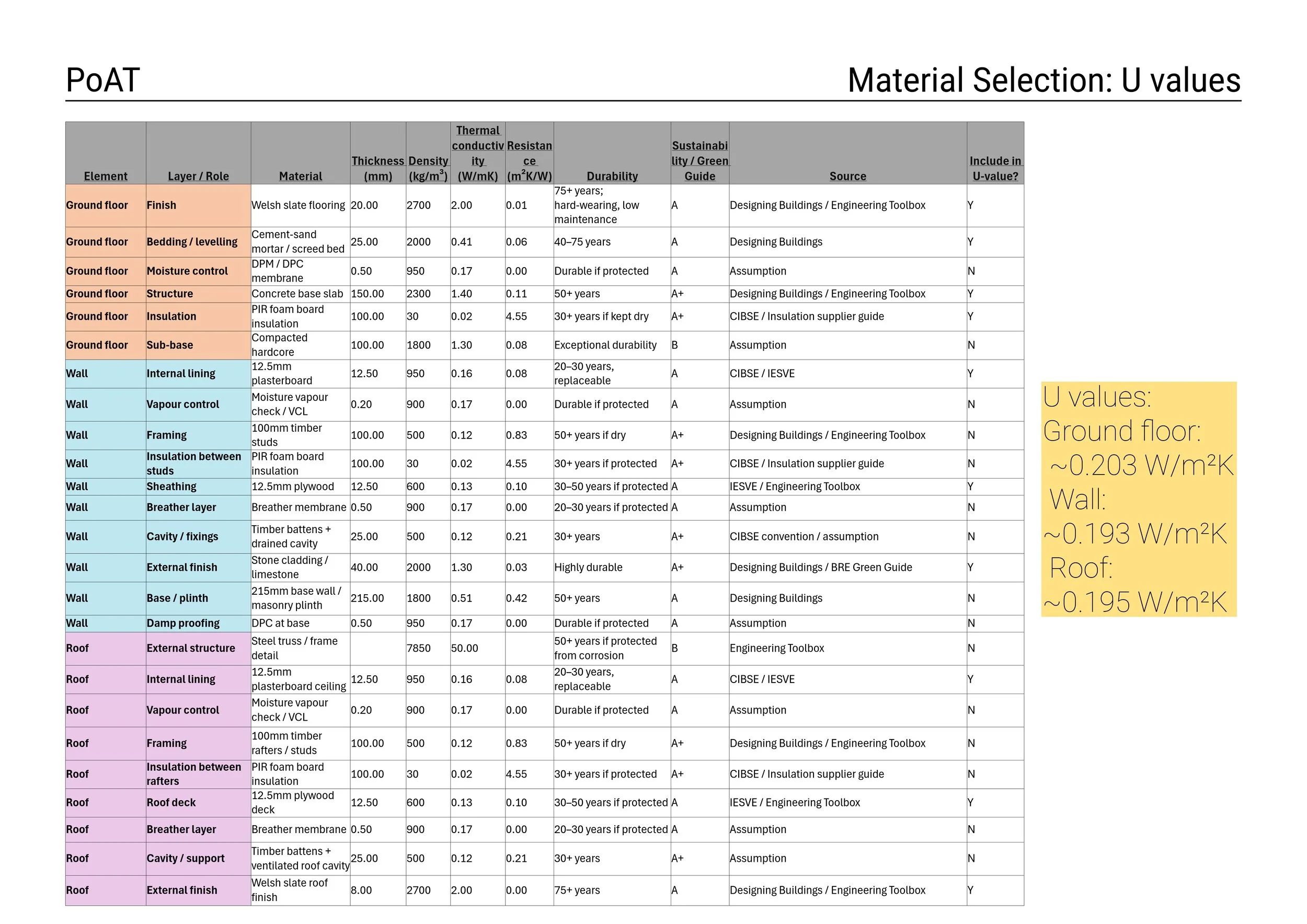Click the Material Selection: U values title
Image resolution: width=1307 pixels, height=924 pixels.
1044,80
